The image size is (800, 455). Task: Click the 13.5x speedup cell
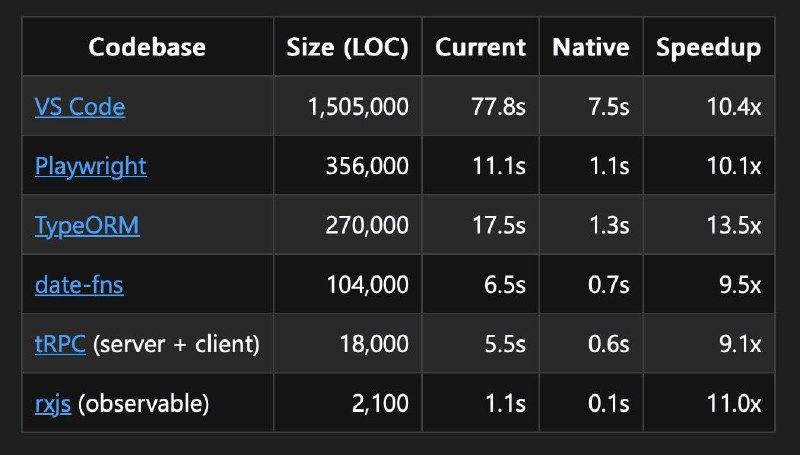click(x=709, y=225)
